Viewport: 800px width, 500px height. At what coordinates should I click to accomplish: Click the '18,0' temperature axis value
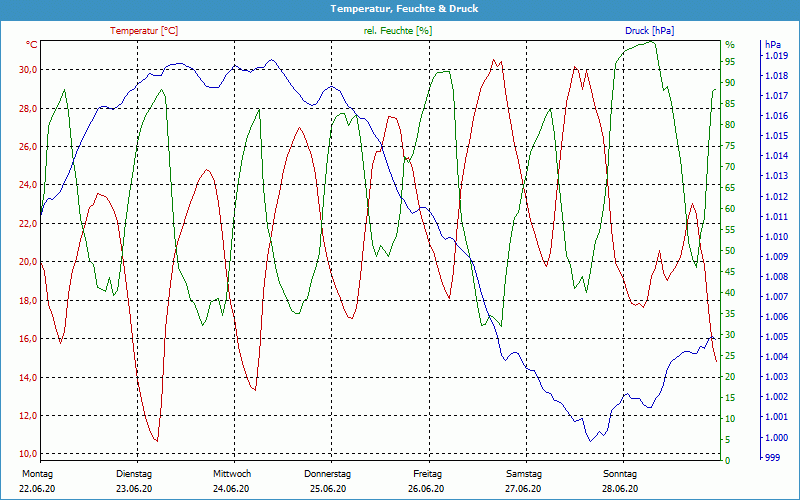28,301
